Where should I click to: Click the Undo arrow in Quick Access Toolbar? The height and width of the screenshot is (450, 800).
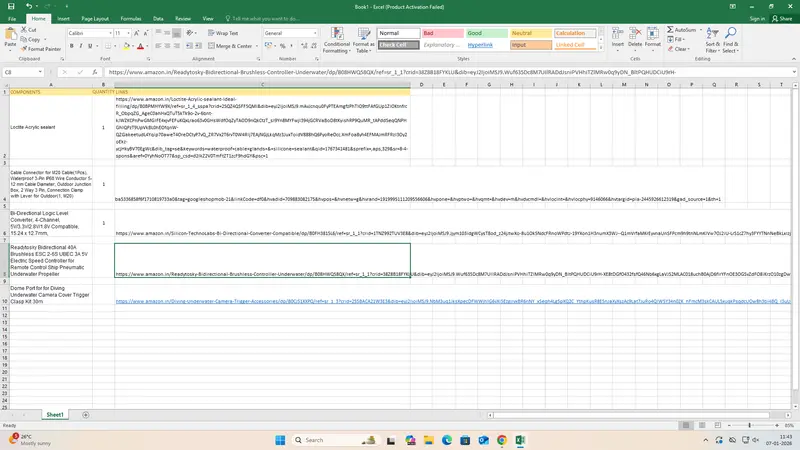click(29, 7)
